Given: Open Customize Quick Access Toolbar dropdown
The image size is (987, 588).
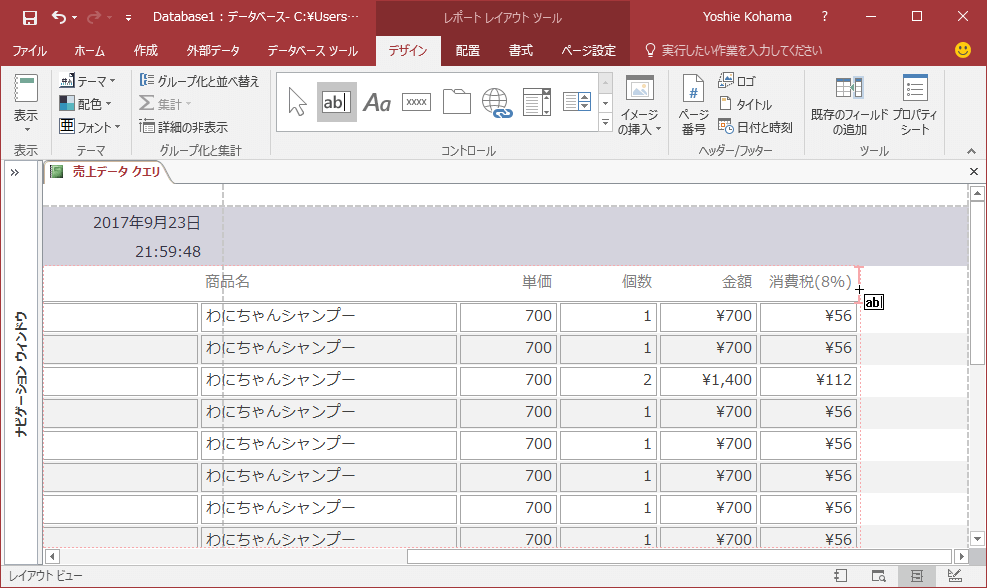Looking at the screenshot, I should pyautogui.click(x=128, y=18).
